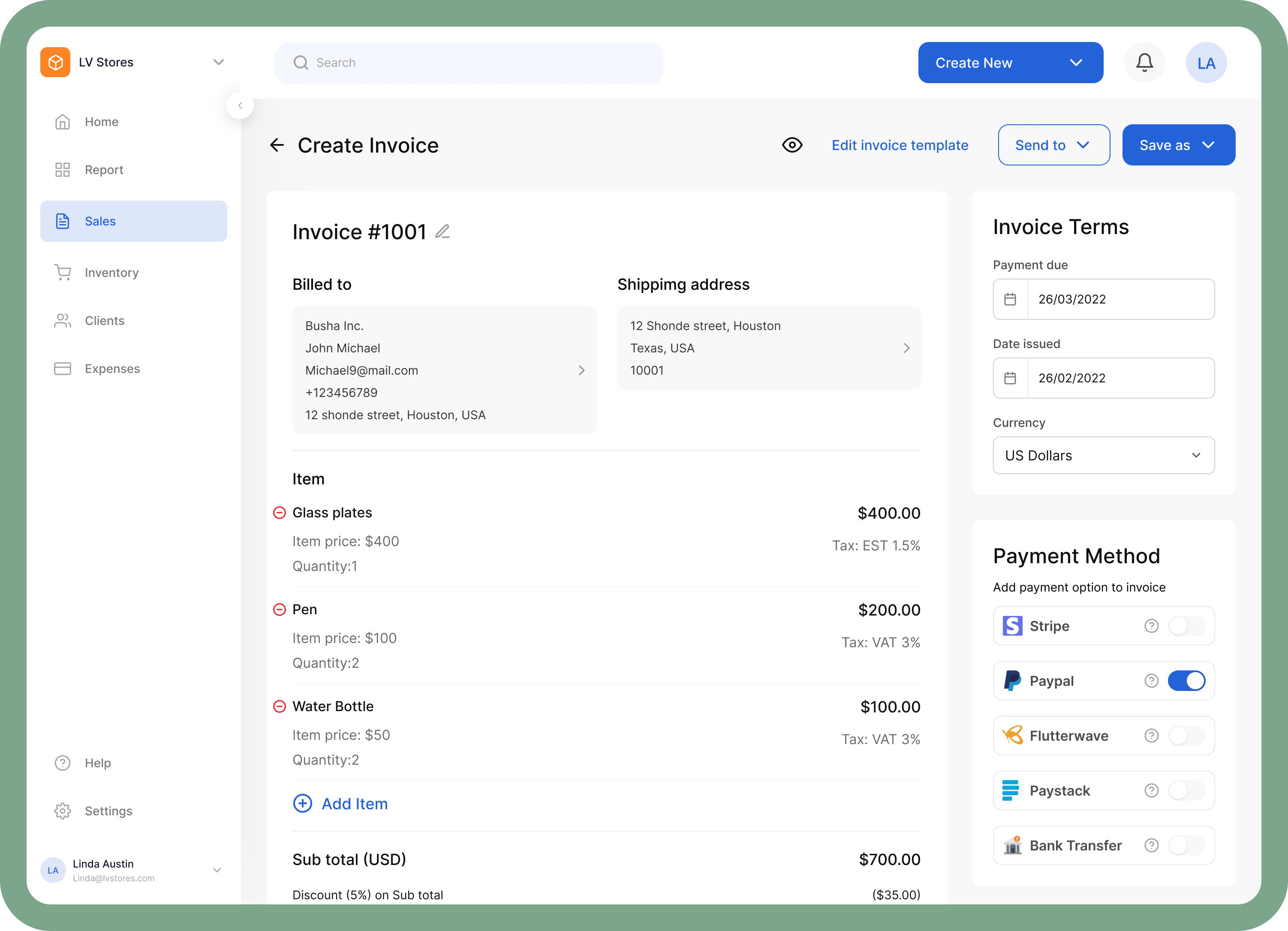
Task: Remove the Water Bottle item
Action: [280, 706]
